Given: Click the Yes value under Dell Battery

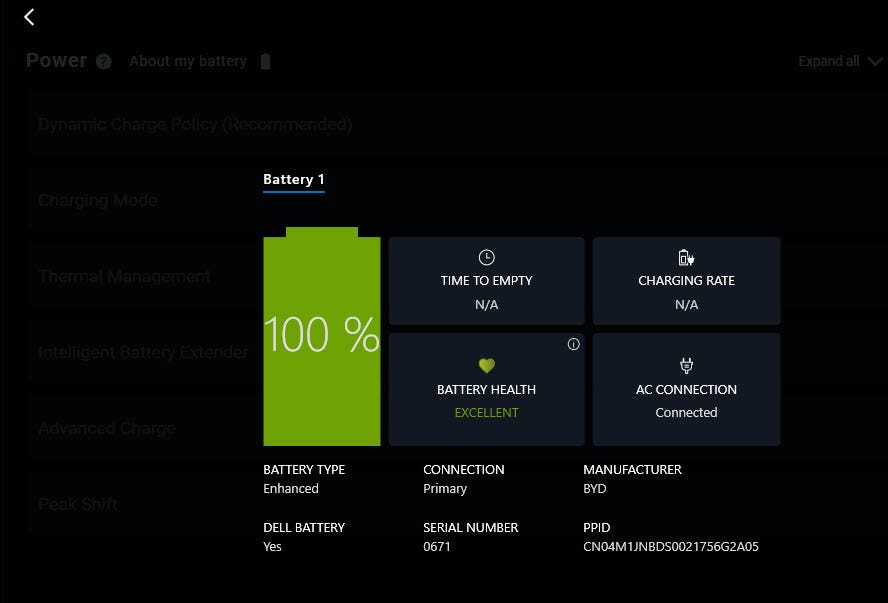Looking at the screenshot, I should (x=272, y=546).
